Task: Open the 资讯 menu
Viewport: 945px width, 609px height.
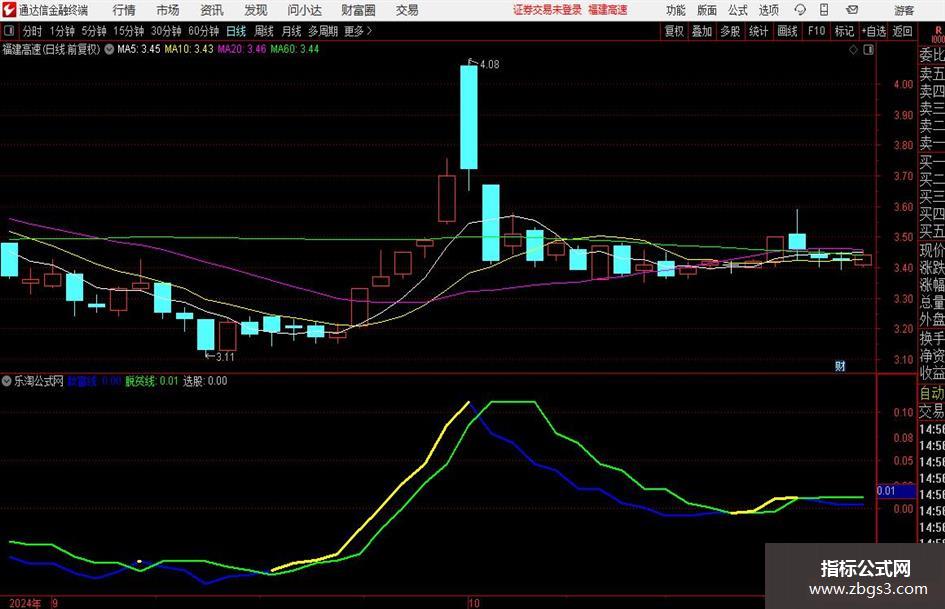Action: [x=212, y=10]
